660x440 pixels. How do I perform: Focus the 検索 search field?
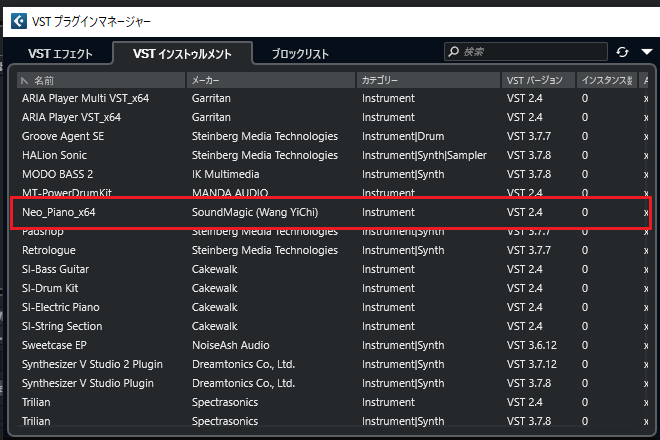tap(526, 51)
